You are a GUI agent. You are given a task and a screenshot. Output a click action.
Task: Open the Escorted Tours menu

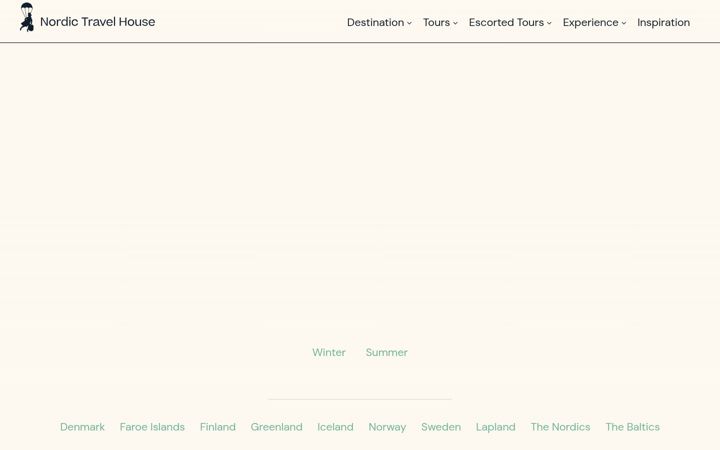506,22
